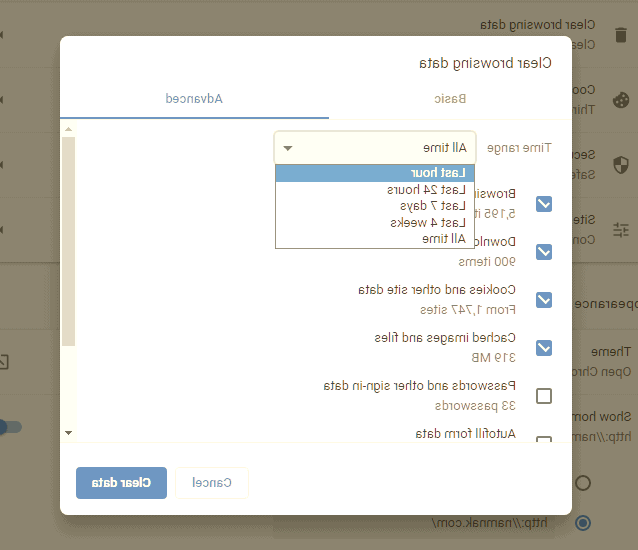Click the cookie icon in settings list
638x550 pixels.
[621, 99]
